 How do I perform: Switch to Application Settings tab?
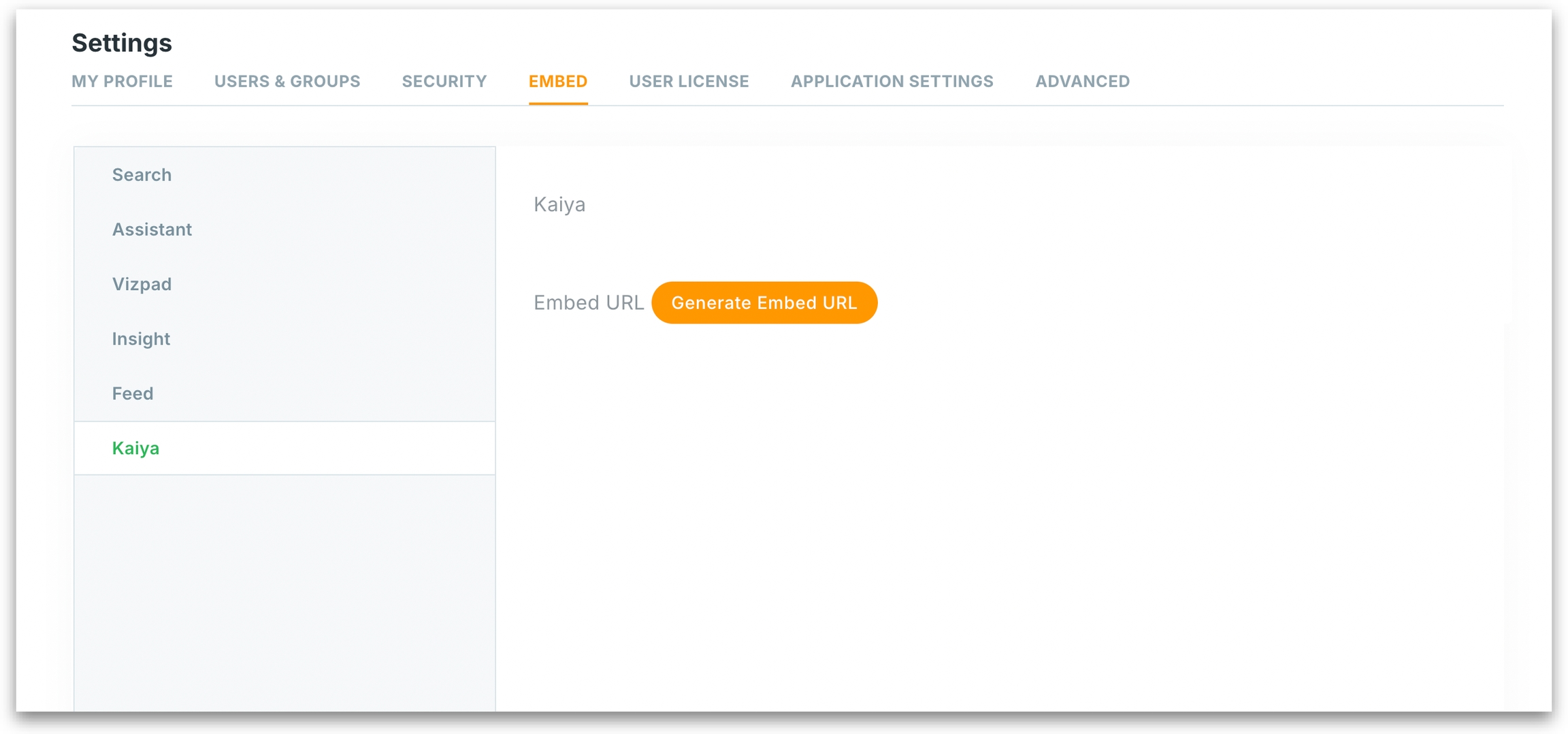892,81
